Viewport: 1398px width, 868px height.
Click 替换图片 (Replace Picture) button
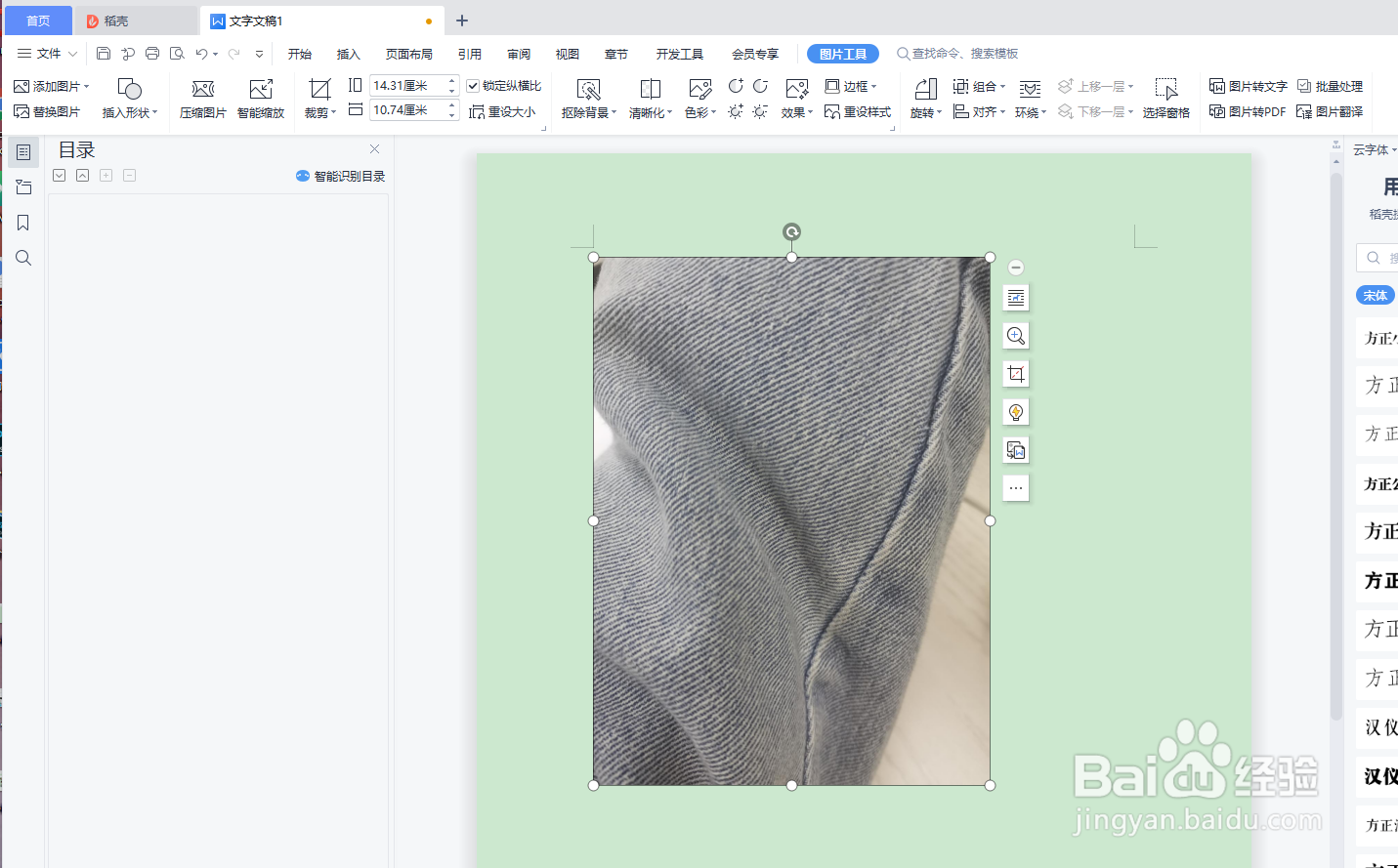pyautogui.click(x=47, y=112)
